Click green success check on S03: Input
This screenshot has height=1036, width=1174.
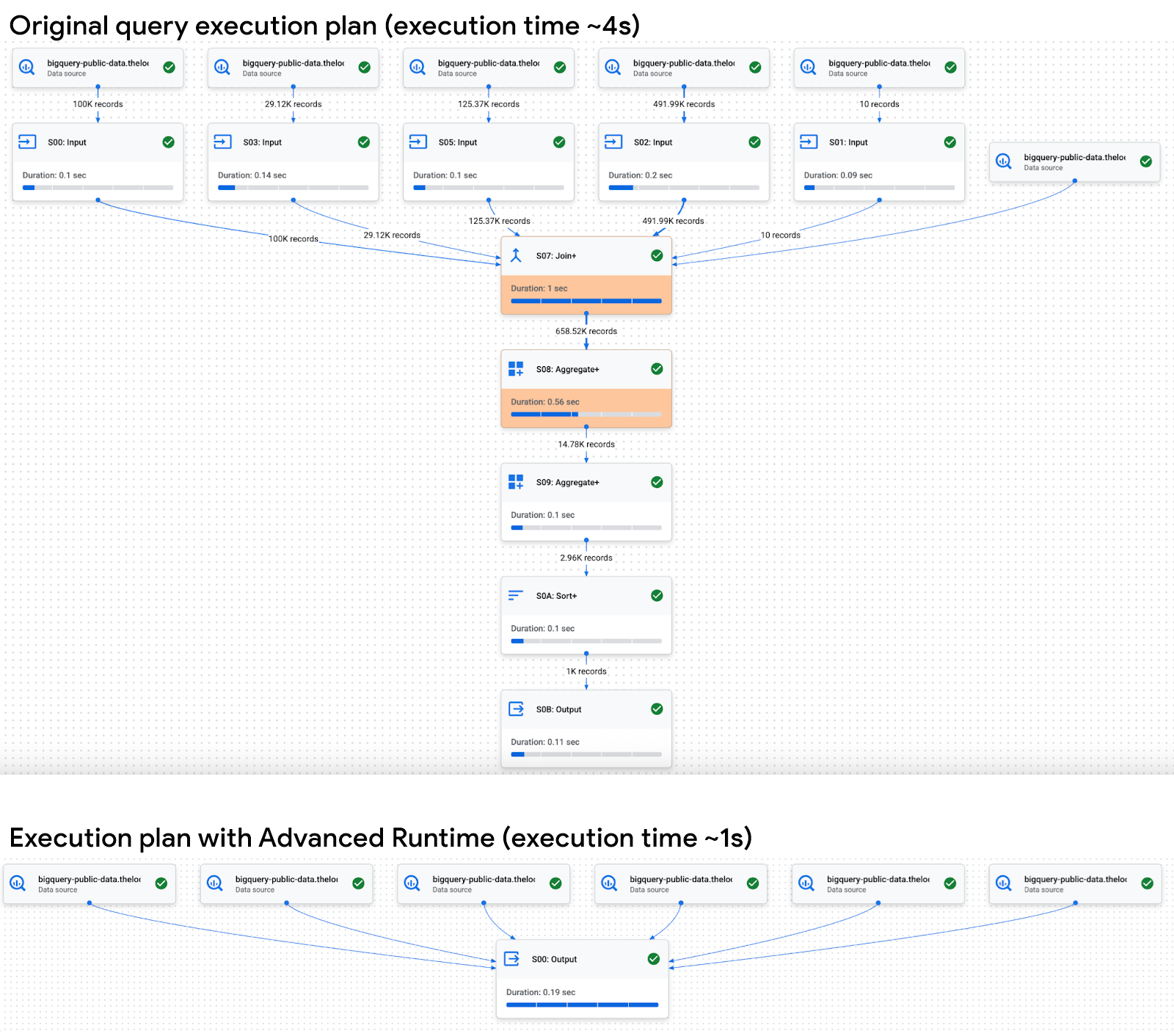click(x=364, y=142)
